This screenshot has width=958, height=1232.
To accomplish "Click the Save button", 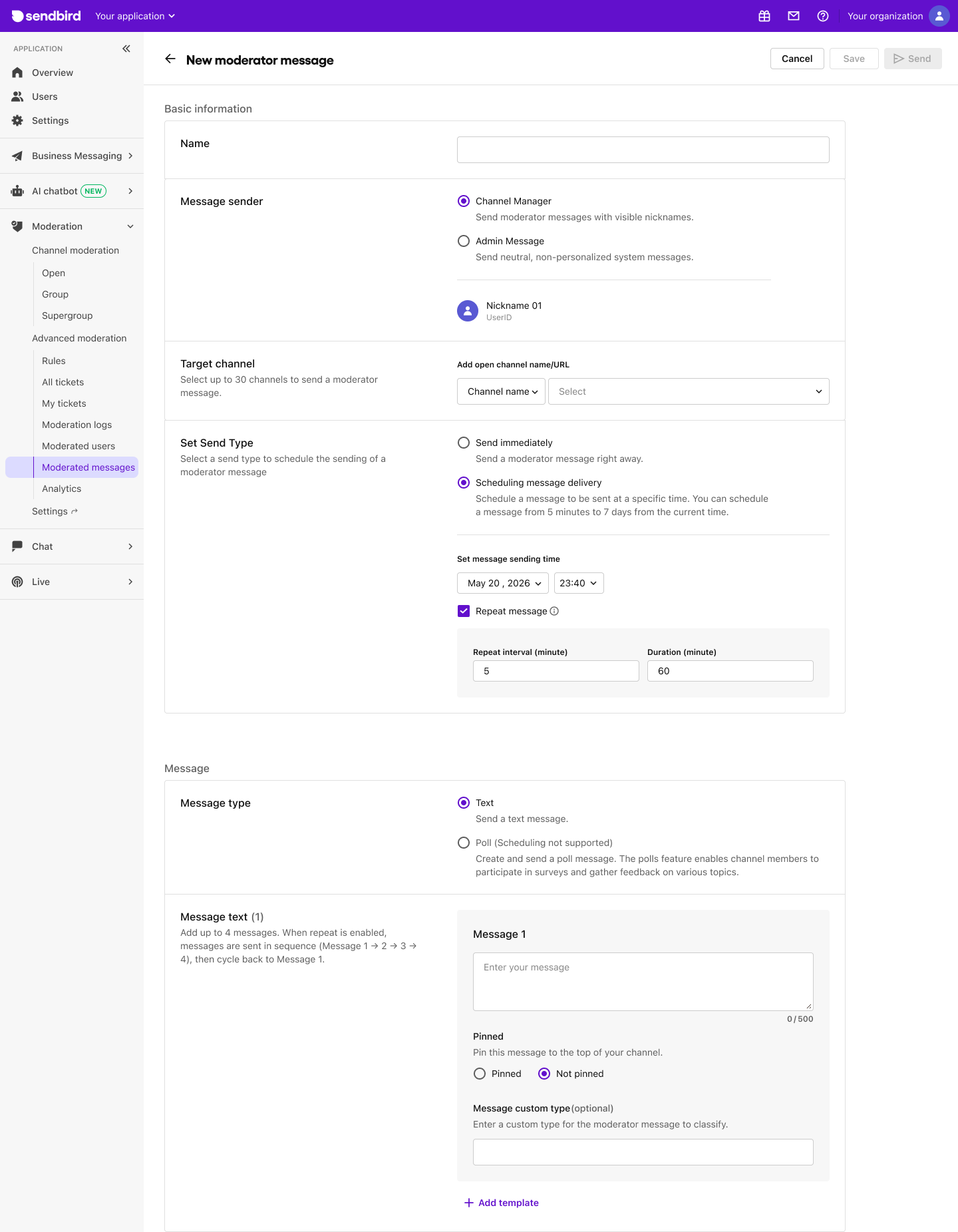I will (x=854, y=59).
